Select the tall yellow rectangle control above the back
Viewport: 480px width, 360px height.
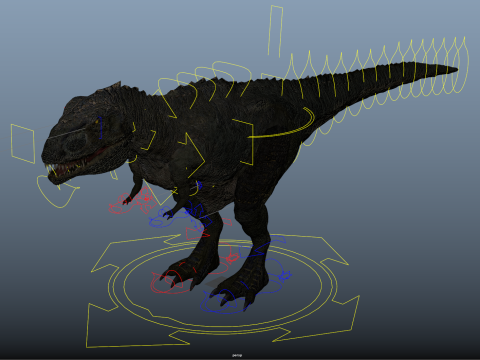(x=275, y=31)
